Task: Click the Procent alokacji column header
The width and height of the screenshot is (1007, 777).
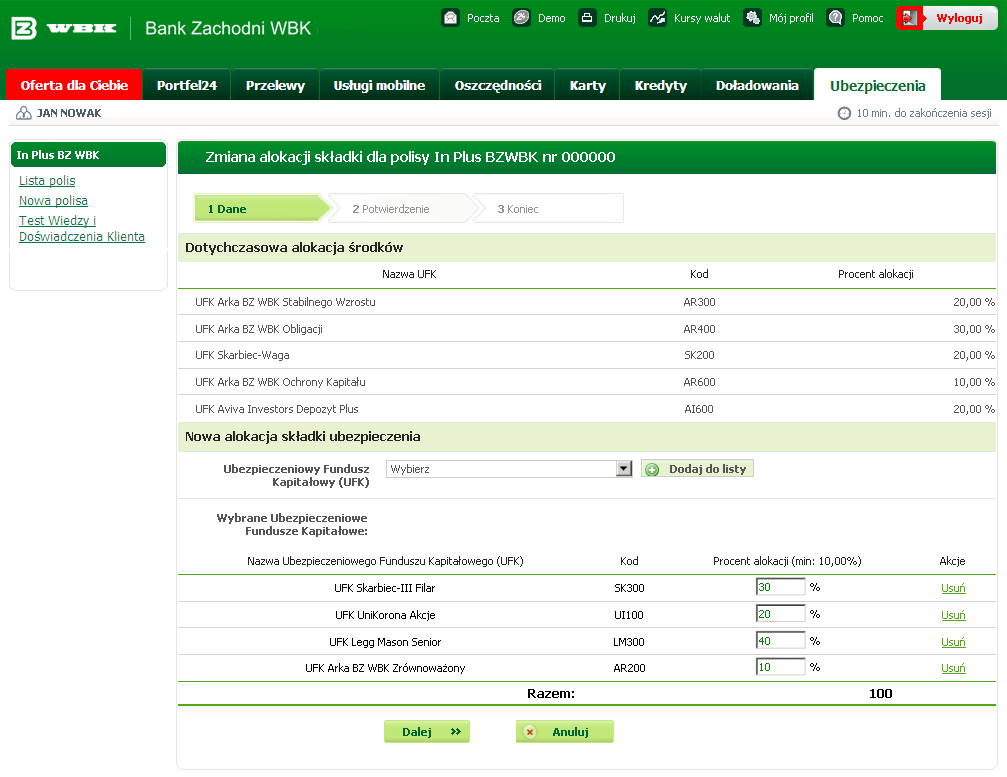Action: coord(875,274)
